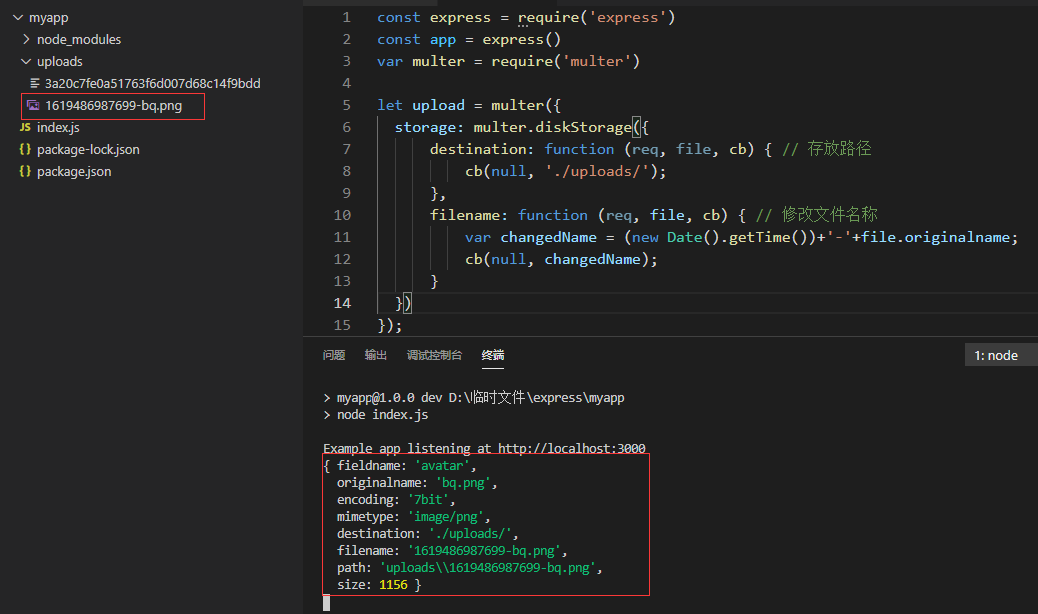Open the '1: node' terminal selector dropdown
The height and width of the screenshot is (614, 1038).
[1001, 355]
